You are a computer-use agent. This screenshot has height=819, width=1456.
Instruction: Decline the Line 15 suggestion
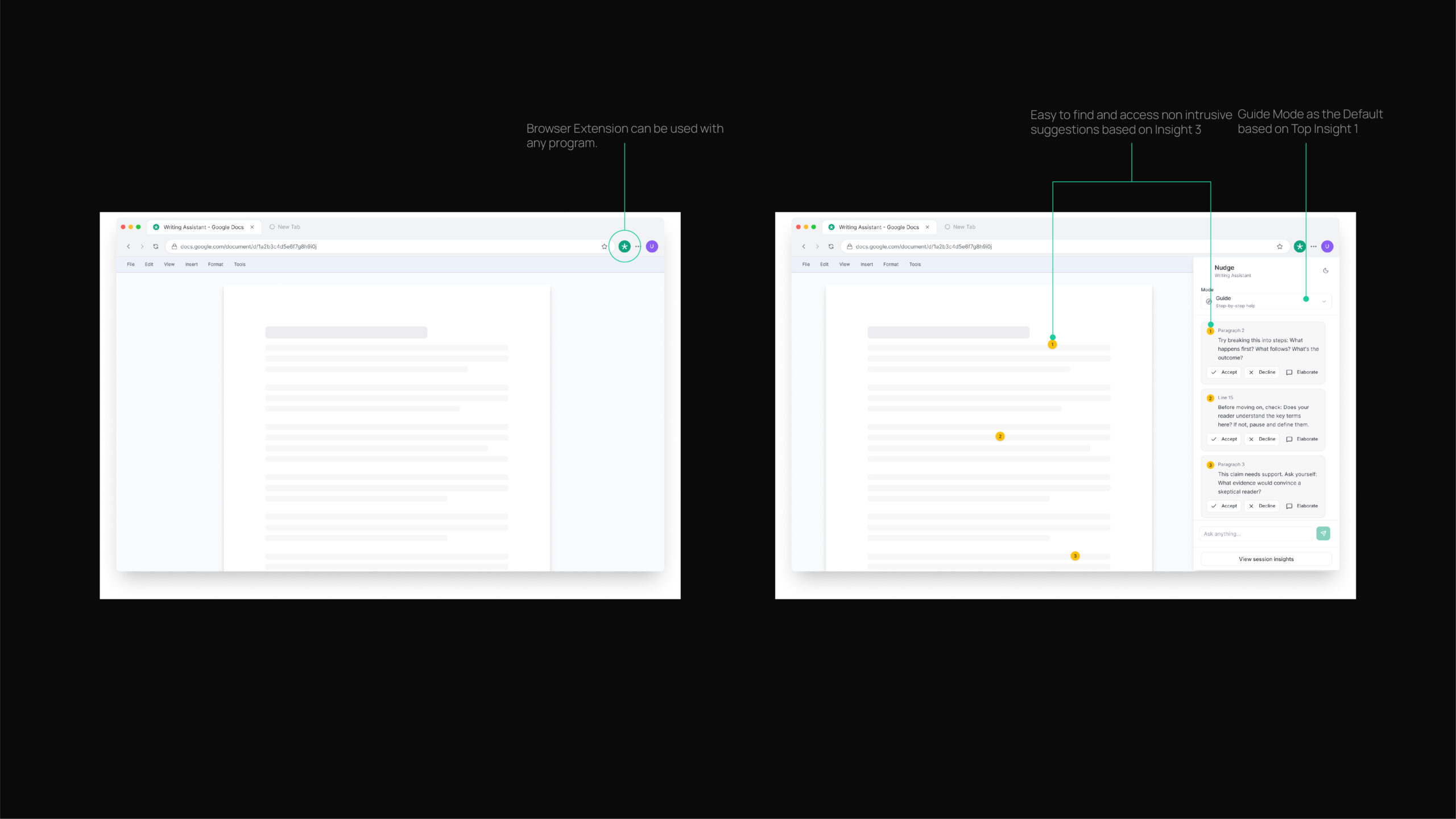pyautogui.click(x=1262, y=439)
